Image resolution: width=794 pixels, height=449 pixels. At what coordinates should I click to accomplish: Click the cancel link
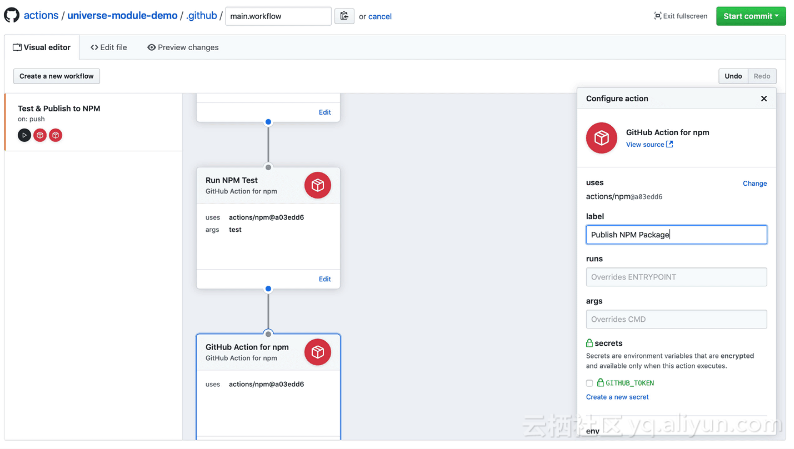[x=380, y=16]
